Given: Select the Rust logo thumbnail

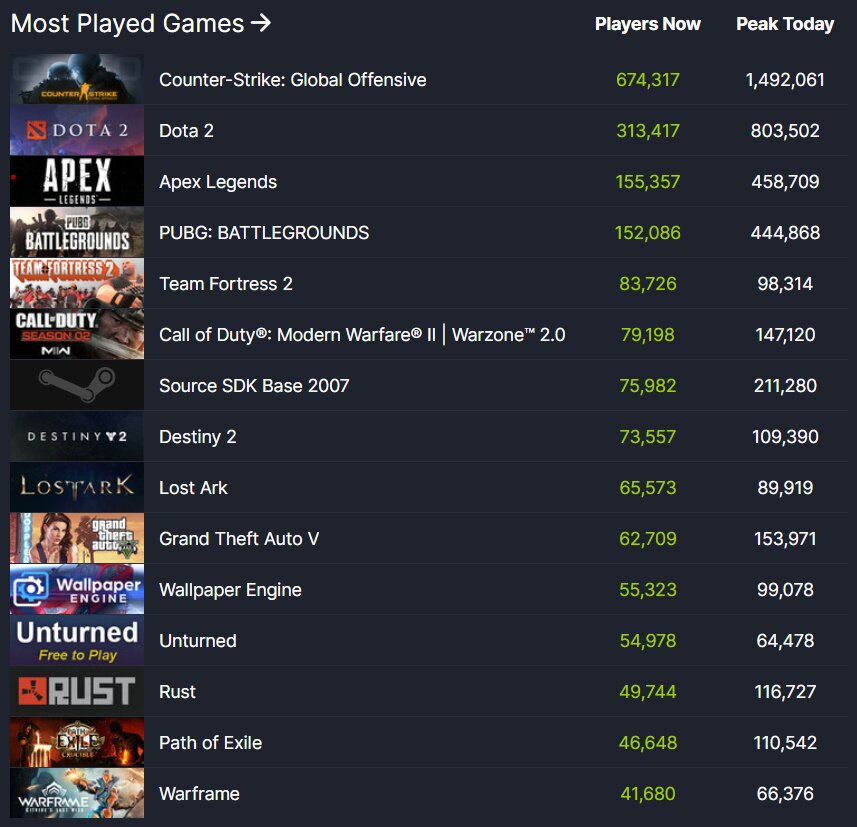Looking at the screenshot, I should [77, 692].
